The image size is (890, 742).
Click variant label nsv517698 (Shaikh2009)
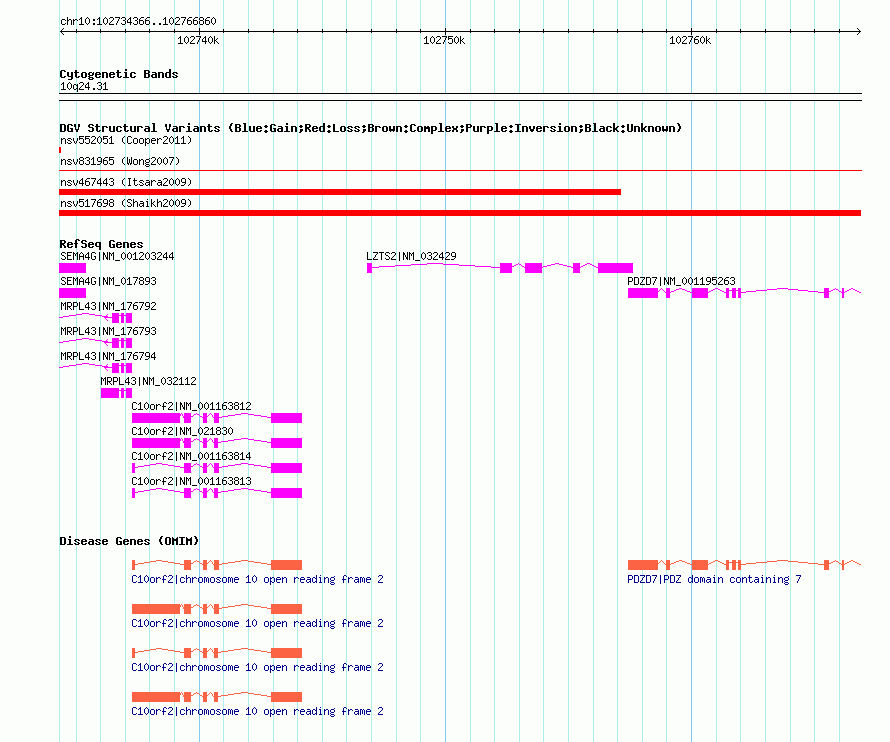(126, 203)
